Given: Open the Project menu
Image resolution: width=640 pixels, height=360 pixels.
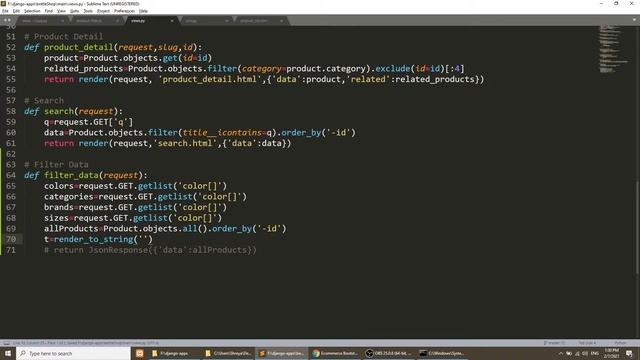Looking at the screenshot, I should (x=103, y=11).
